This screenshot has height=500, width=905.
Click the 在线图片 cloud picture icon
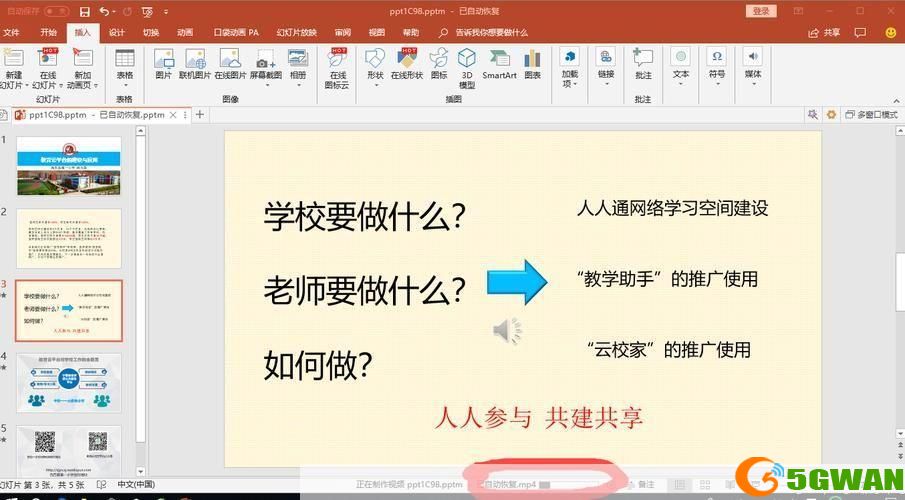(230, 58)
